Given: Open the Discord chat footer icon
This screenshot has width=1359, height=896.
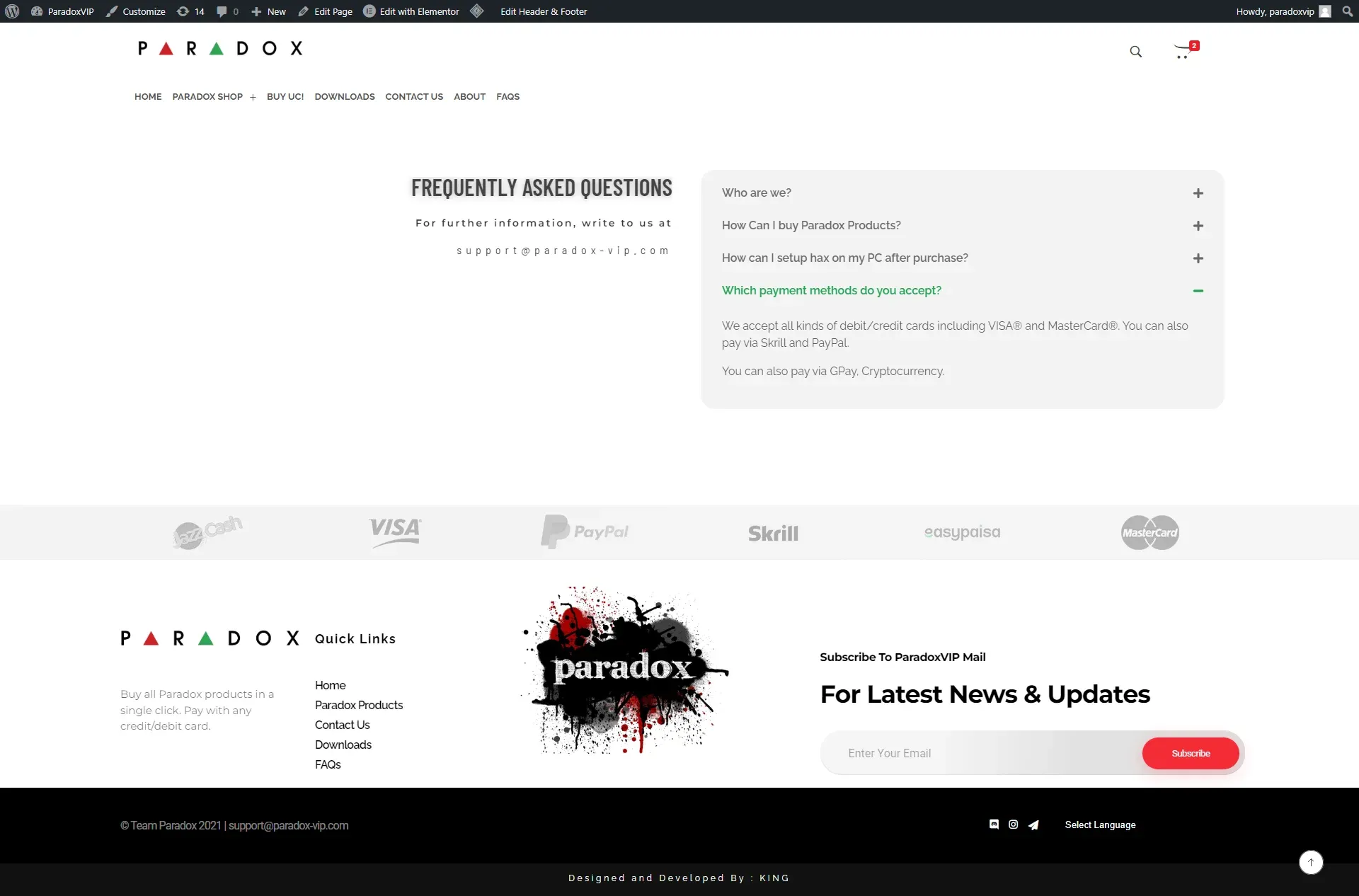Looking at the screenshot, I should (994, 825).
